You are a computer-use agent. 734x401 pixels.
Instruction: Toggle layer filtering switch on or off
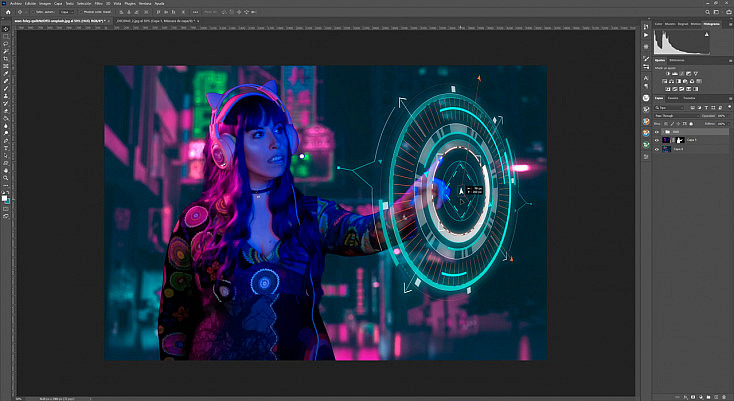(x=729, y=107)
